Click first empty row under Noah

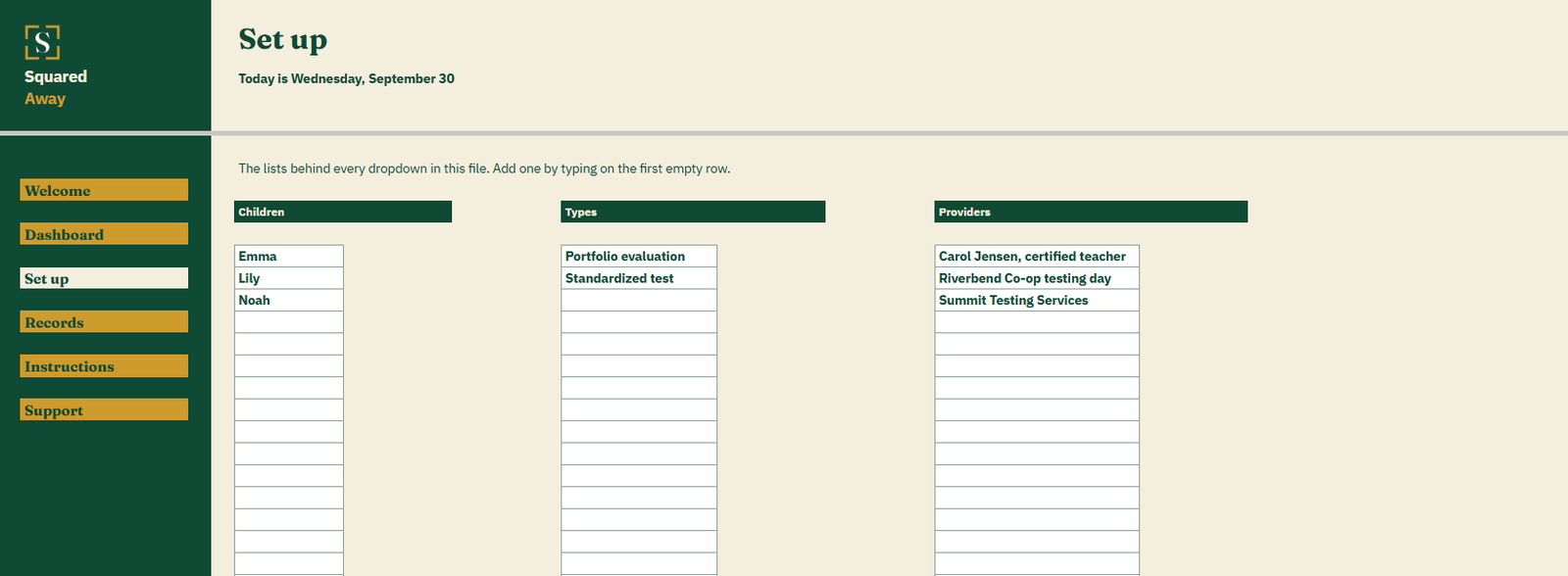click(x=289, y=322)
